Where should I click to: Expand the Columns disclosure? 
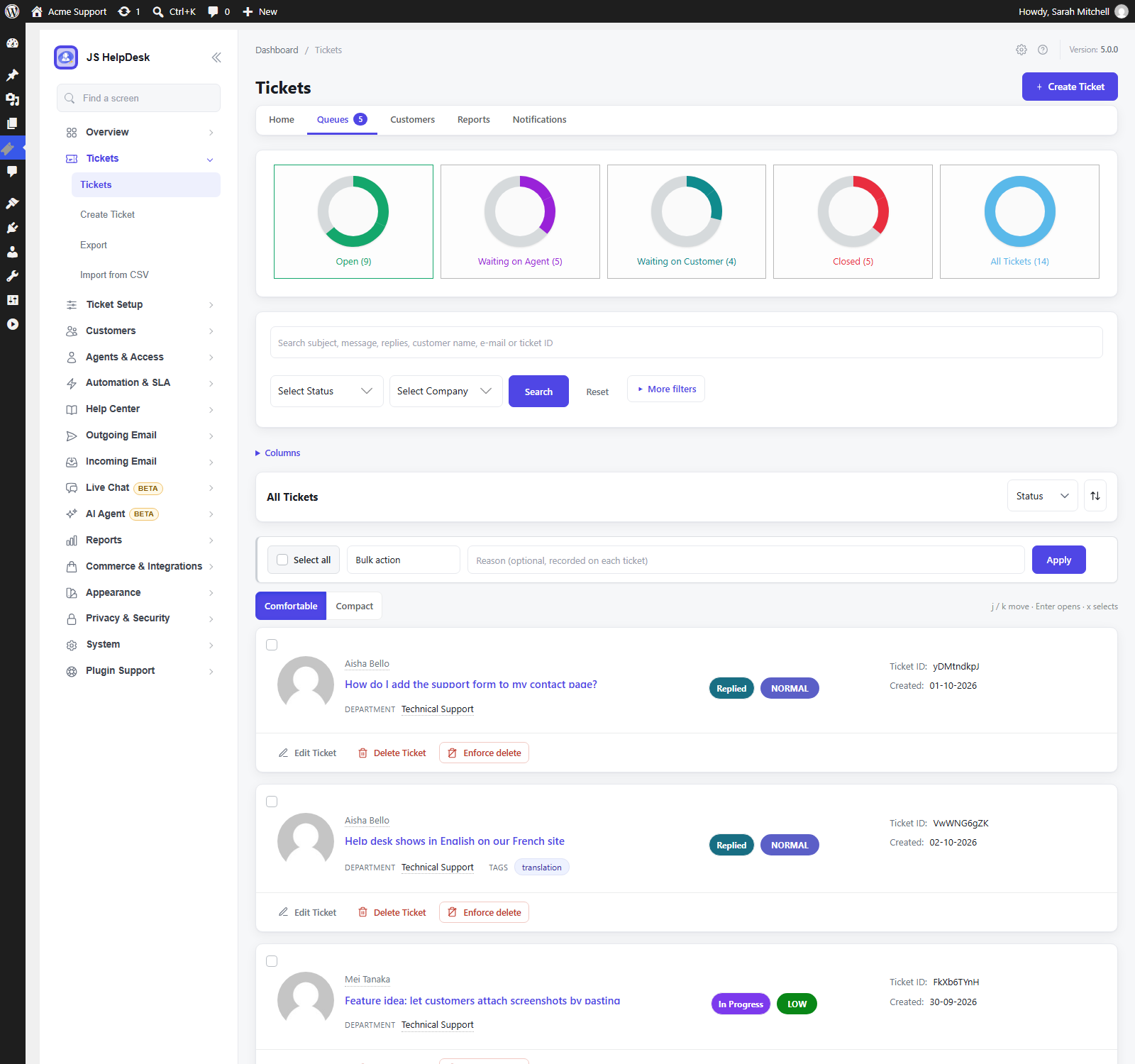(x=277, y=453)
